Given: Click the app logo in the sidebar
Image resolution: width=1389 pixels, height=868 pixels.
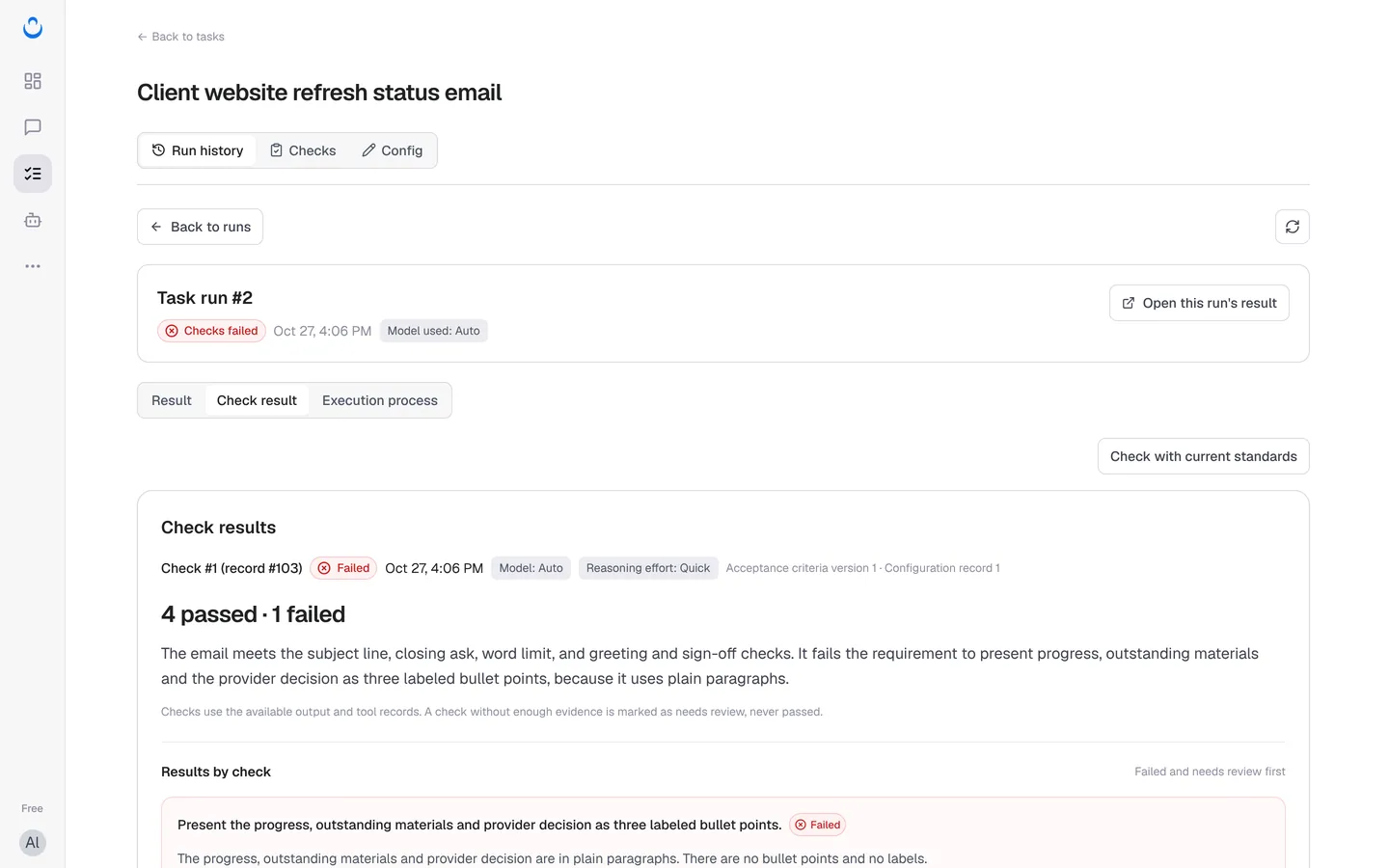Looking at the screenshot, I should coord(33,28).
